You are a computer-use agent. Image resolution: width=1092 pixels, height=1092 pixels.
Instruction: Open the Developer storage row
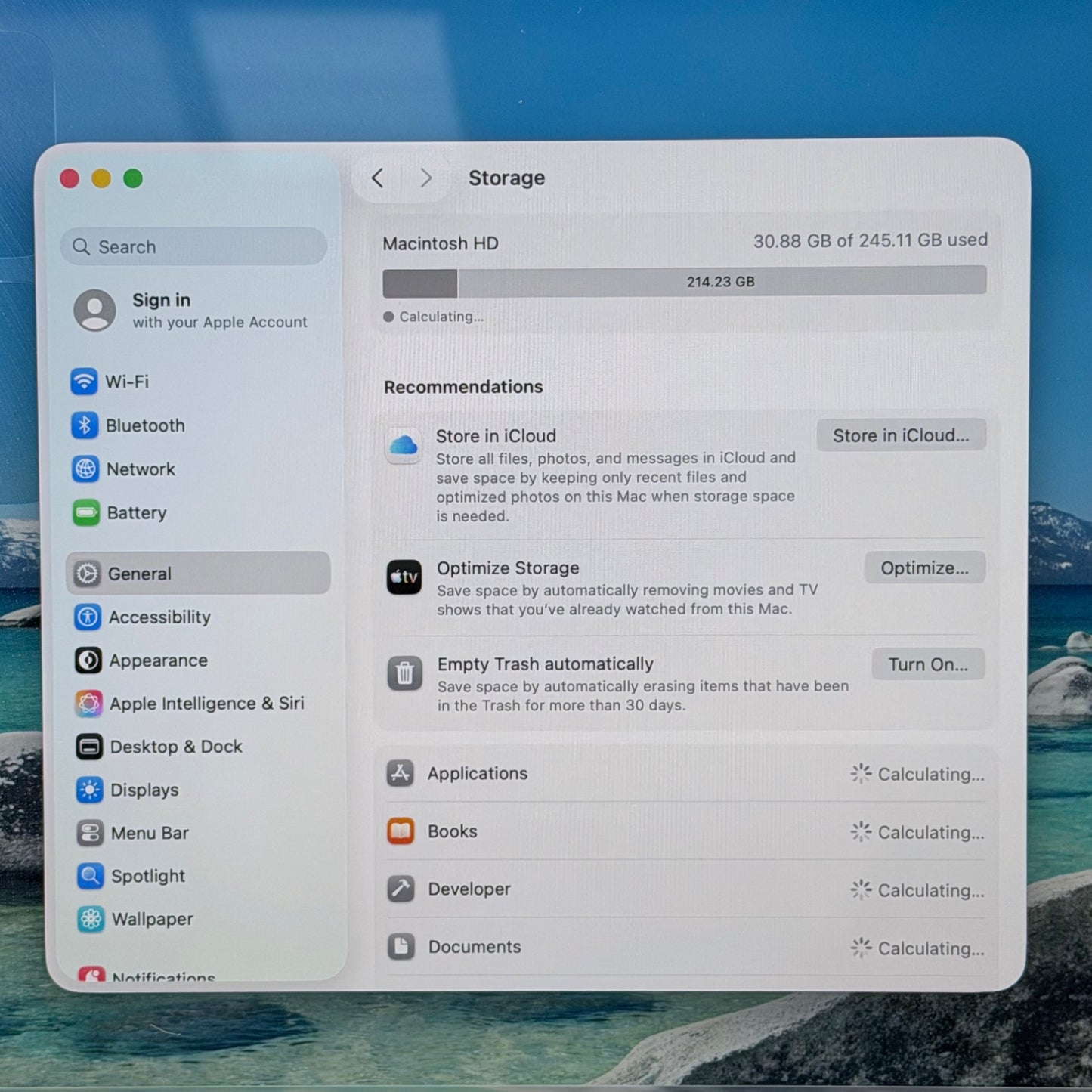click(x=685, y=889)
